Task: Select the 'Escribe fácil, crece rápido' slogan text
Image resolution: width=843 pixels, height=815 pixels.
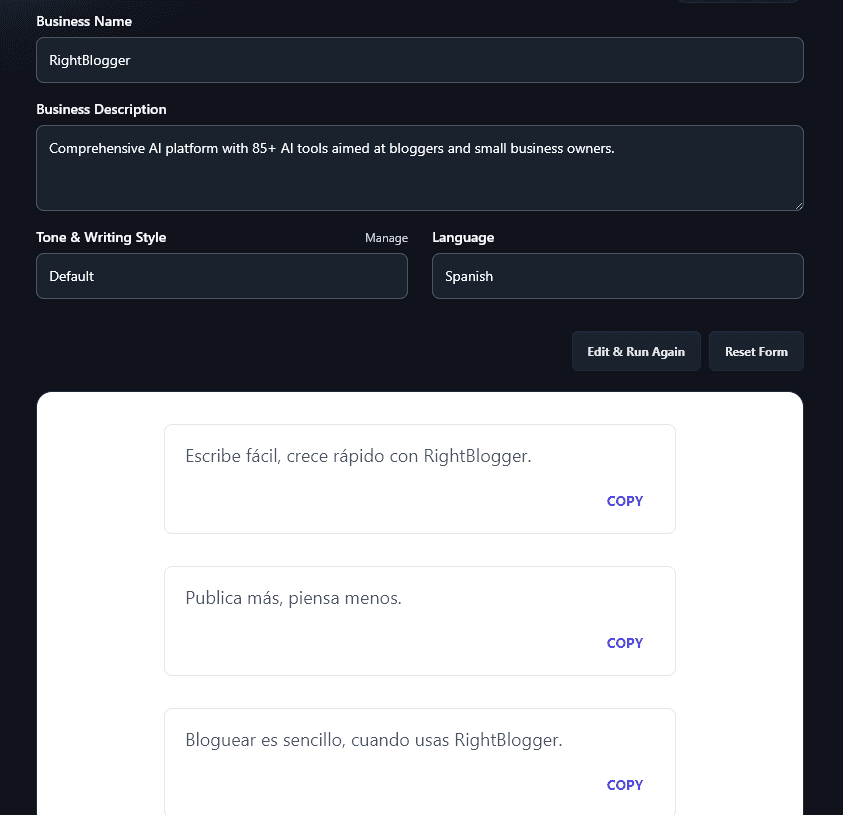Action: click(358, 456)
